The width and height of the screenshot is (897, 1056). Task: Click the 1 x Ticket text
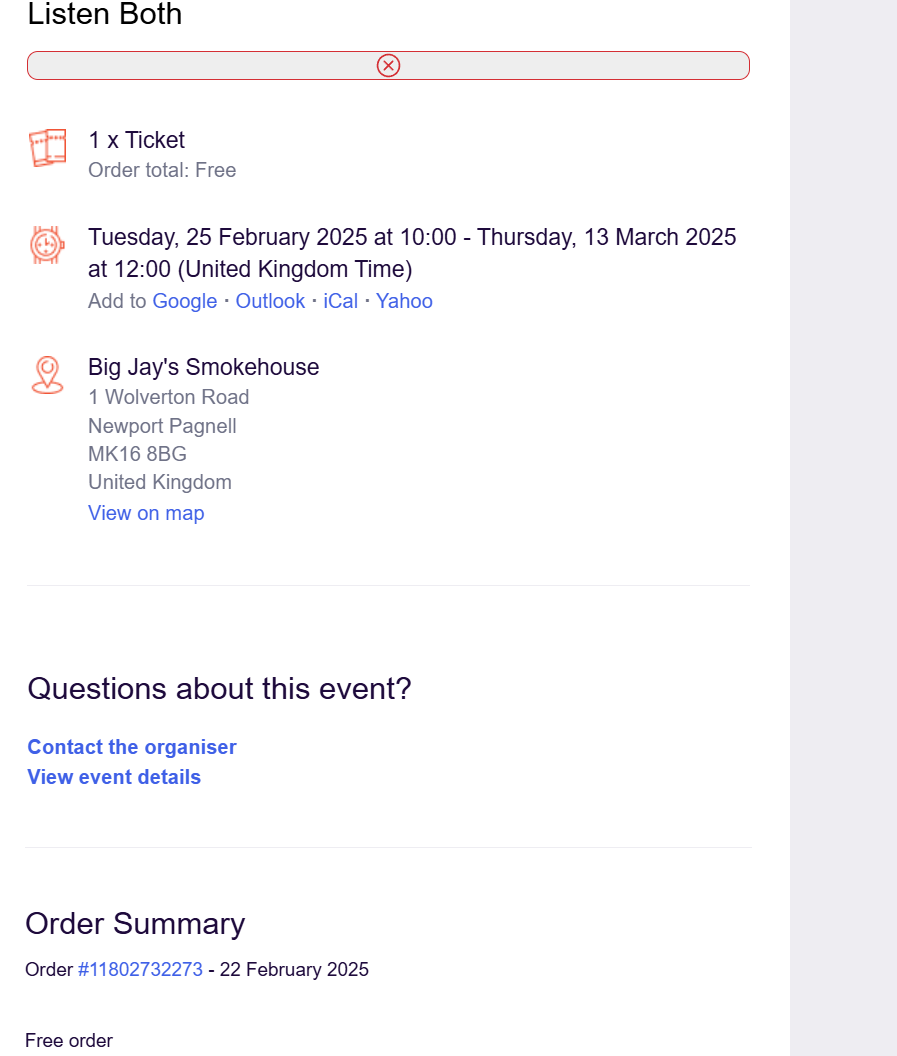(137, 140)
